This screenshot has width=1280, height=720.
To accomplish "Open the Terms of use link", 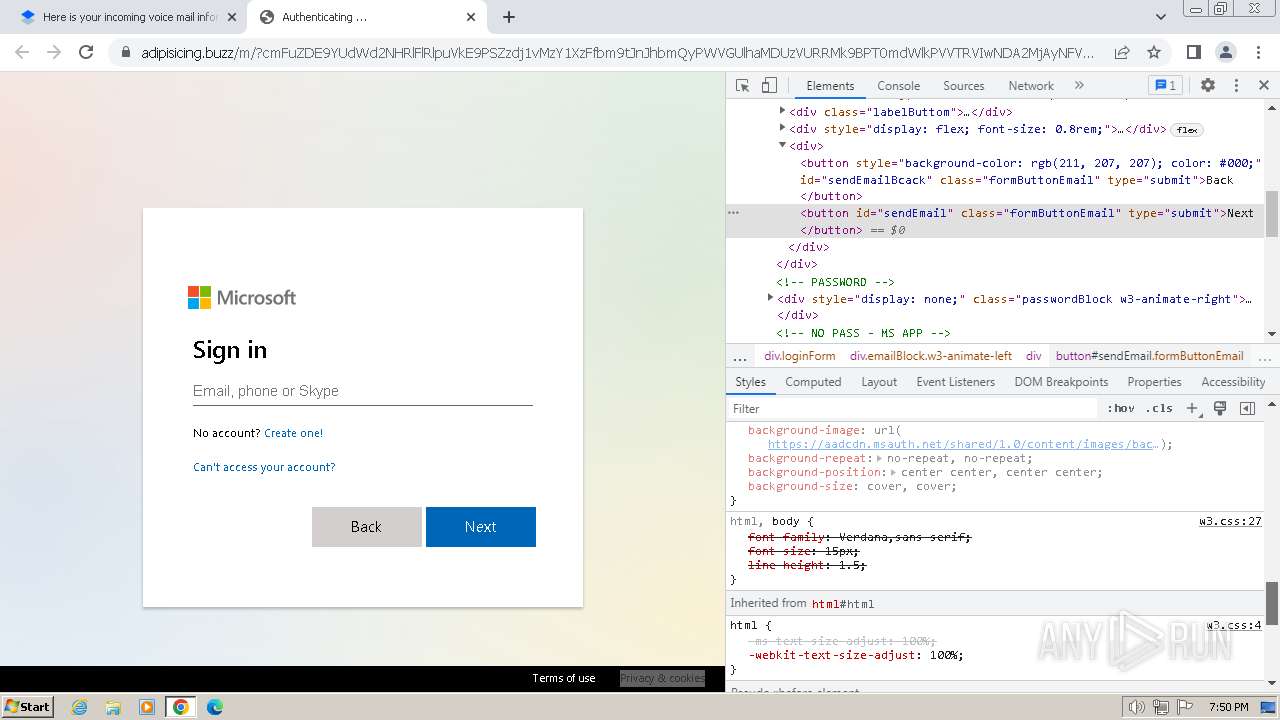I will [563, 678].
